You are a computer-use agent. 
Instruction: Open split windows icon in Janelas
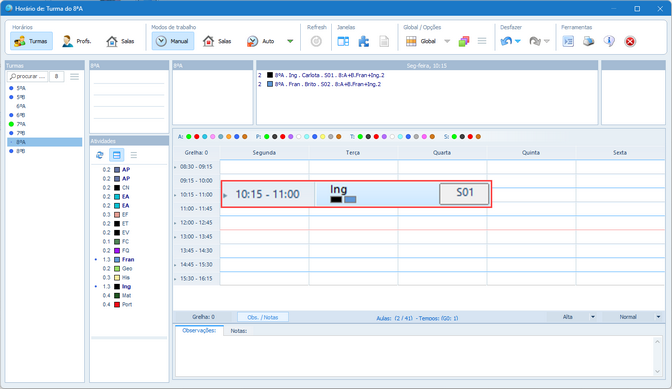pyautogui.click(x=343, y=41)
